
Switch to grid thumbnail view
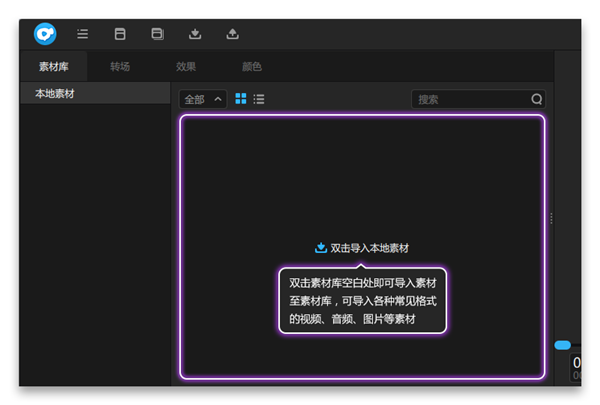click(241, 99)
